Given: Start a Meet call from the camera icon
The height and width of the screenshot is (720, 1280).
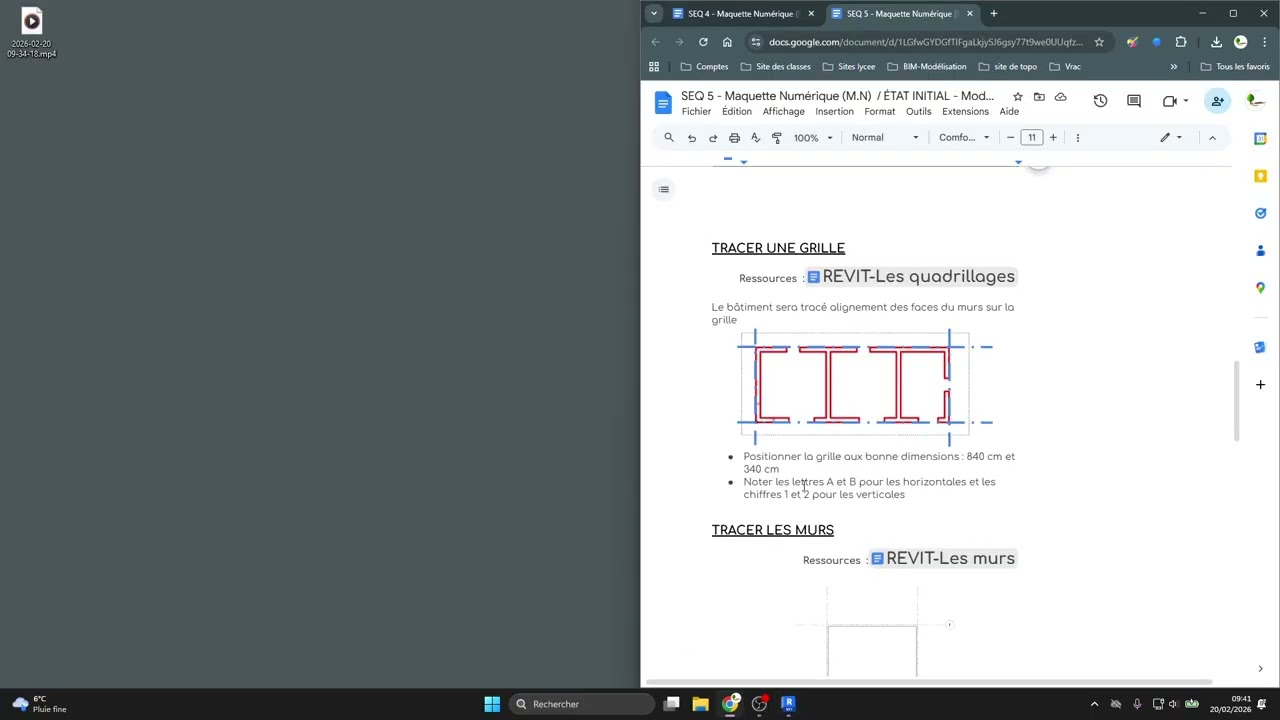Looking at the screenshot, I should (1169, 101).
